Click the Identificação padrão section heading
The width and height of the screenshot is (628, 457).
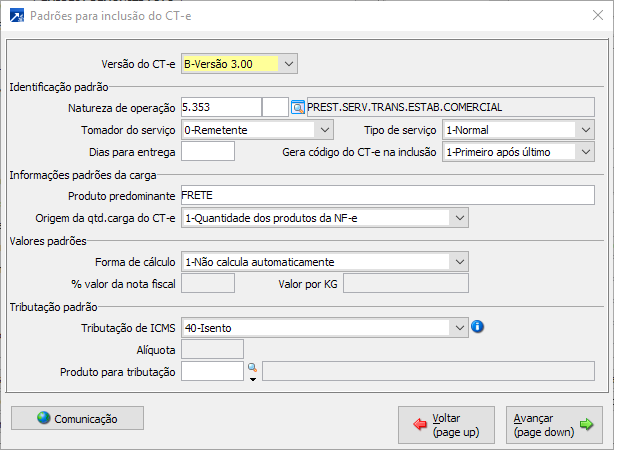click(x=59, y=87)
